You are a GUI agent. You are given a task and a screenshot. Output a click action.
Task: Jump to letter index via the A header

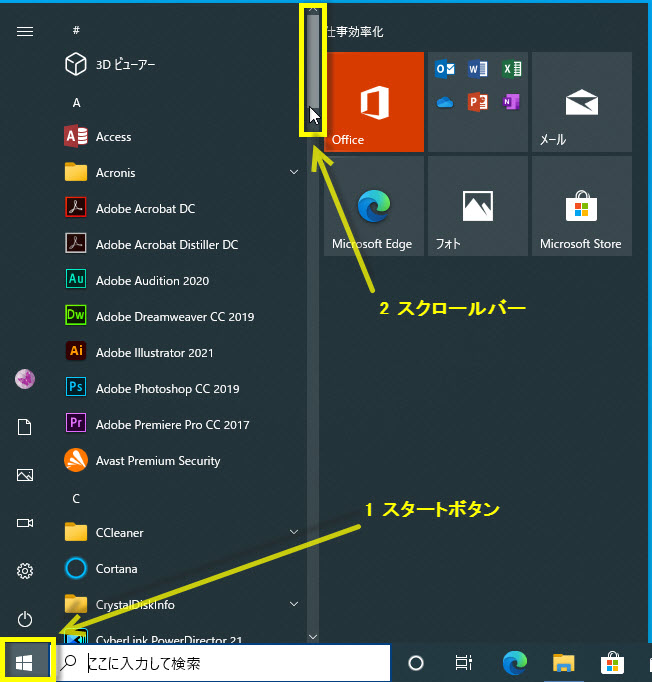pos(77,102)
